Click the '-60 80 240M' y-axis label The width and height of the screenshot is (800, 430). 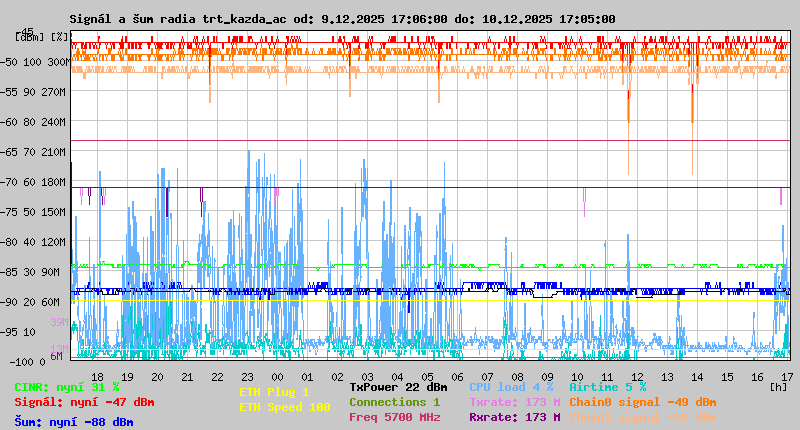tap(33, 122)
